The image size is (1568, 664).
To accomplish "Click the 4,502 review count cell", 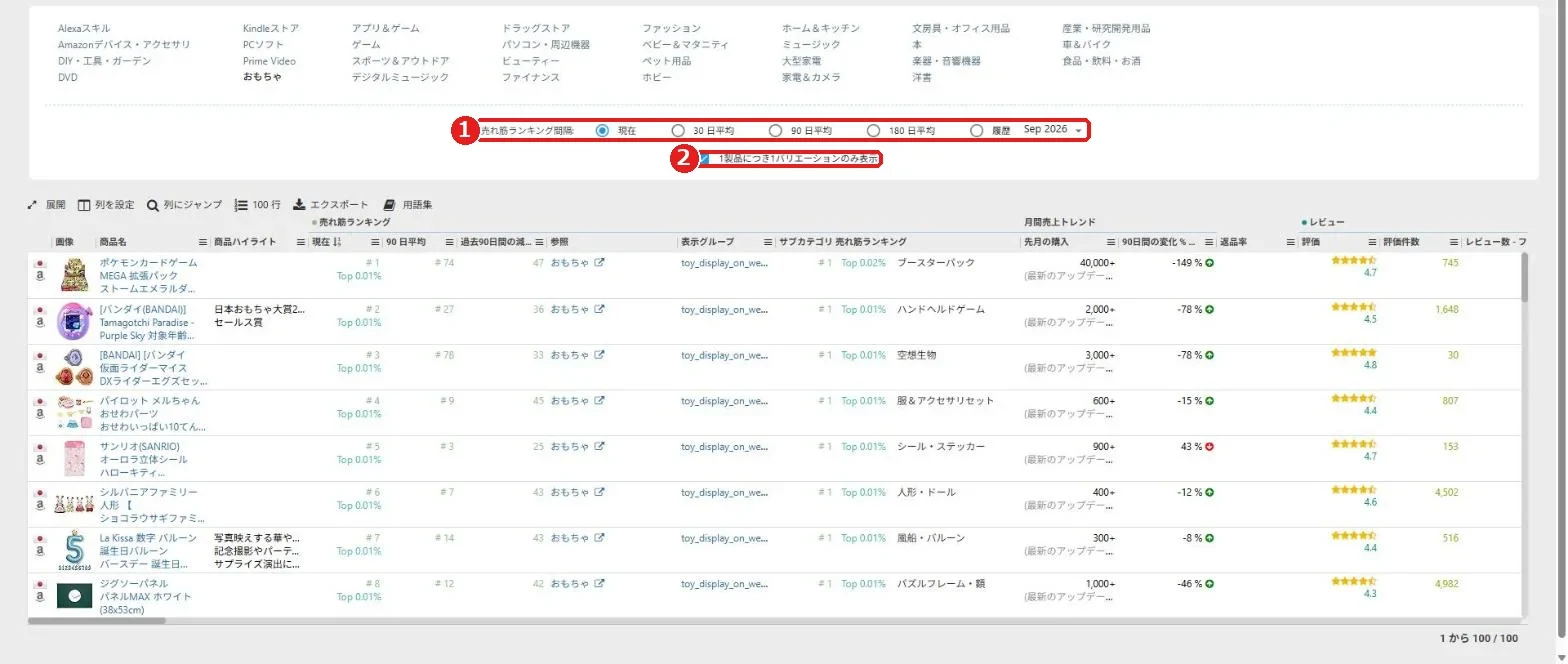I will [x=1446, y=492].
